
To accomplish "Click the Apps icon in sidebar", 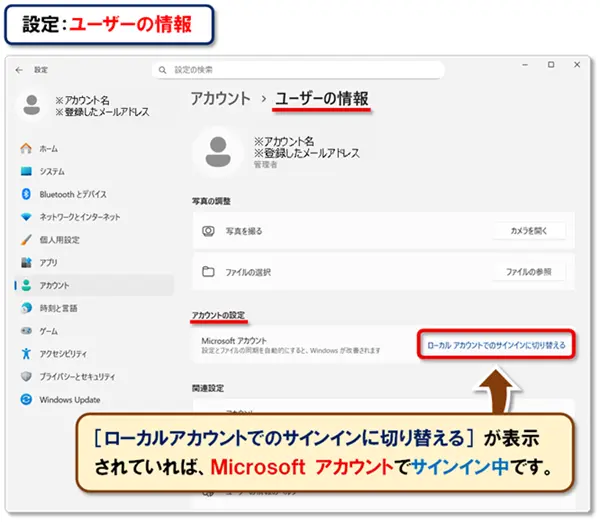I will [26, 263].
